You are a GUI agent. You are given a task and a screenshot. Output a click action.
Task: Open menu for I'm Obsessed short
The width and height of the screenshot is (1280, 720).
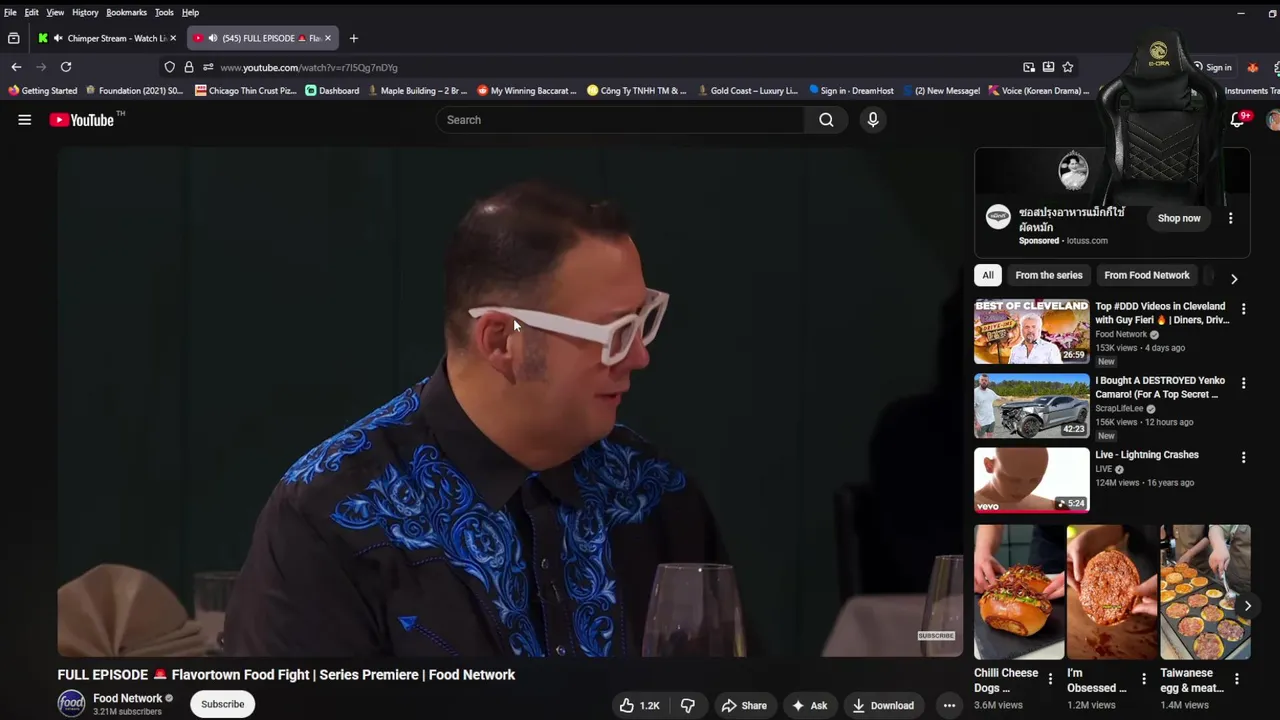[1144, 679]
